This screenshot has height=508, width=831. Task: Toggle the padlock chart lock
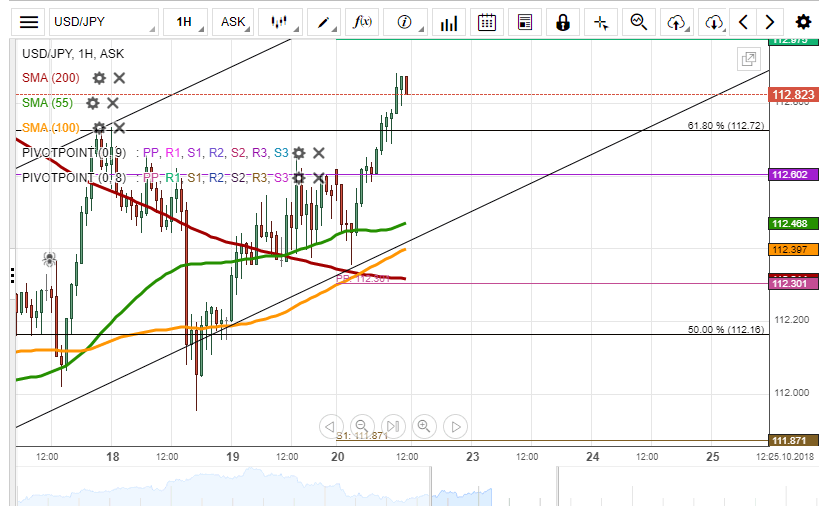pyautogui.click(x=563, y=21)
